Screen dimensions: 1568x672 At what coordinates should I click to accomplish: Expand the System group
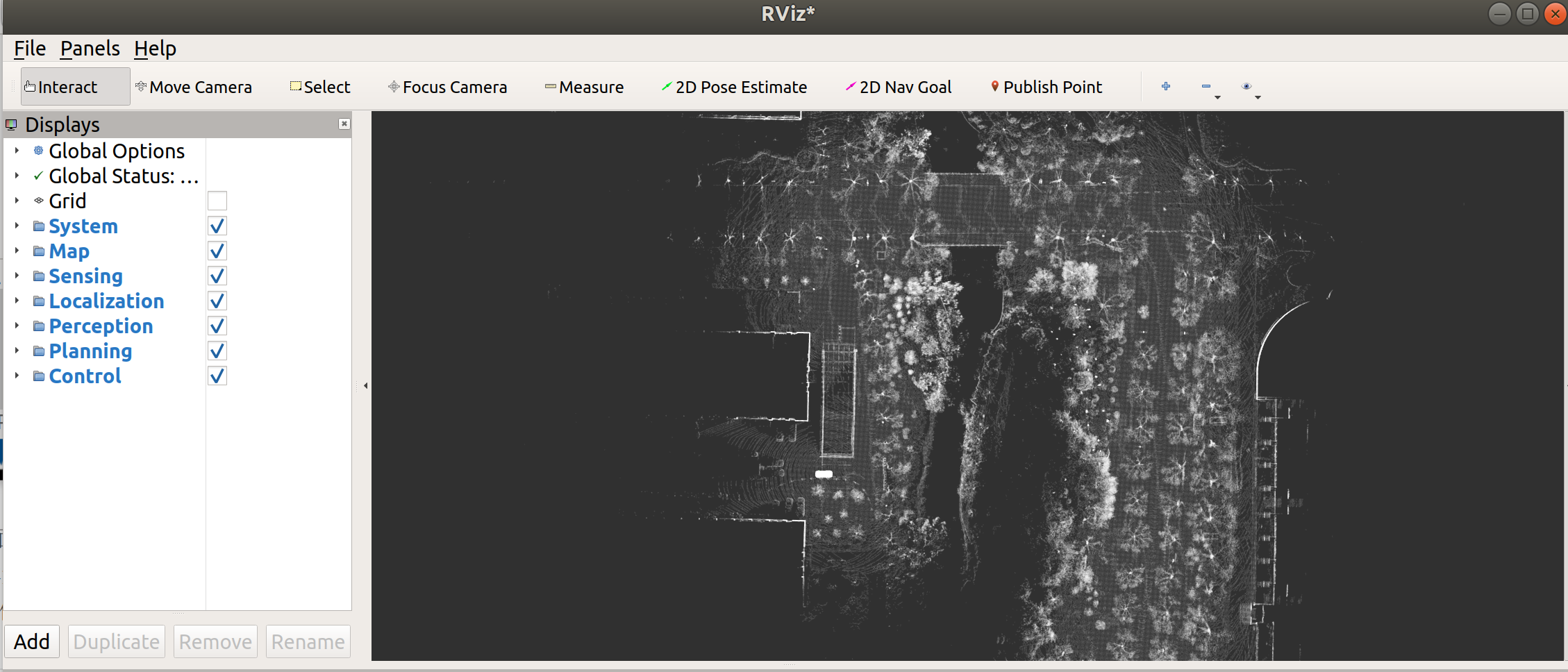pyautogui.click(x=17, y=226)
